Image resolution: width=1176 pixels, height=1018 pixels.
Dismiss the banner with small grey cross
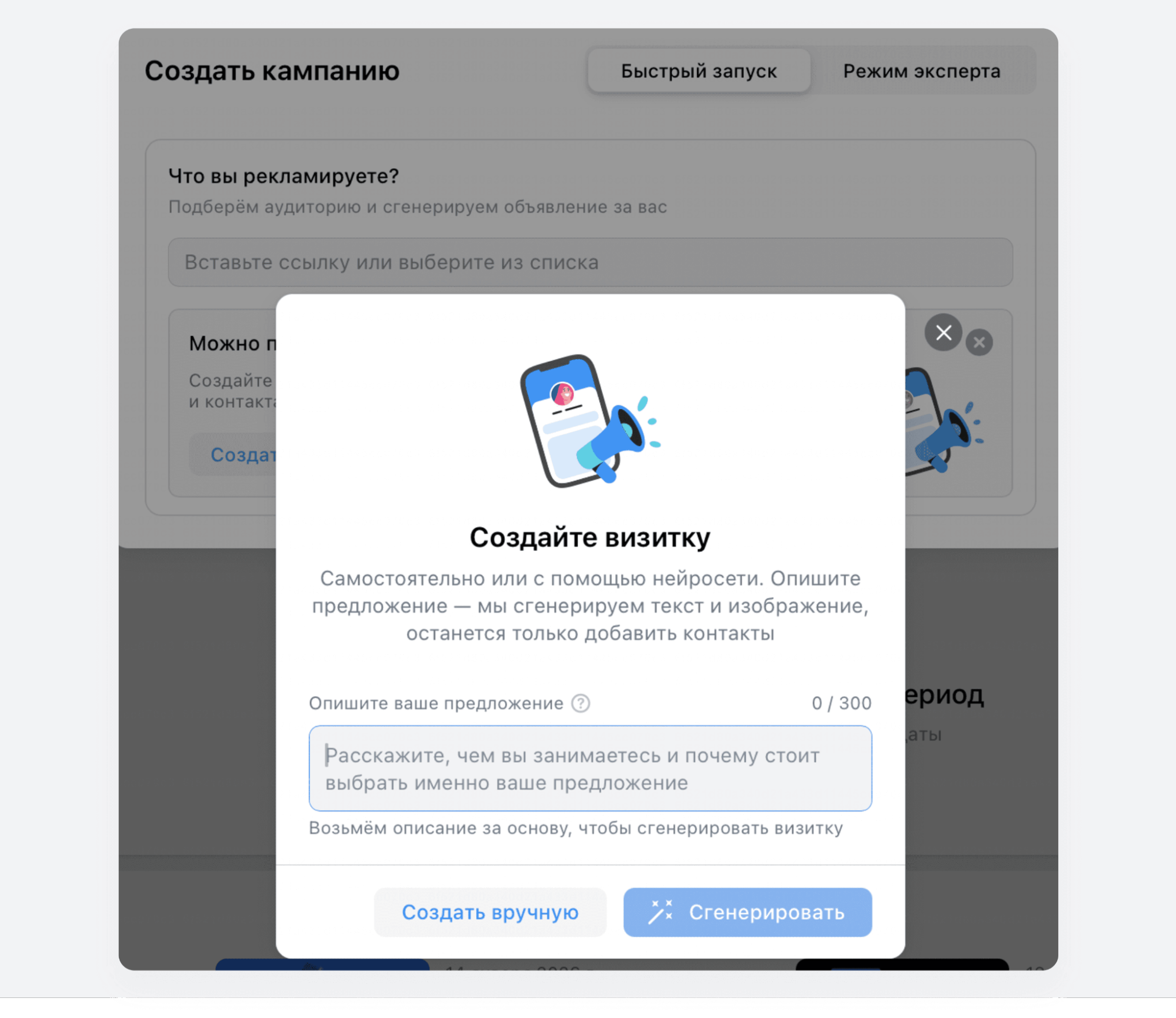tap(979, 342)
